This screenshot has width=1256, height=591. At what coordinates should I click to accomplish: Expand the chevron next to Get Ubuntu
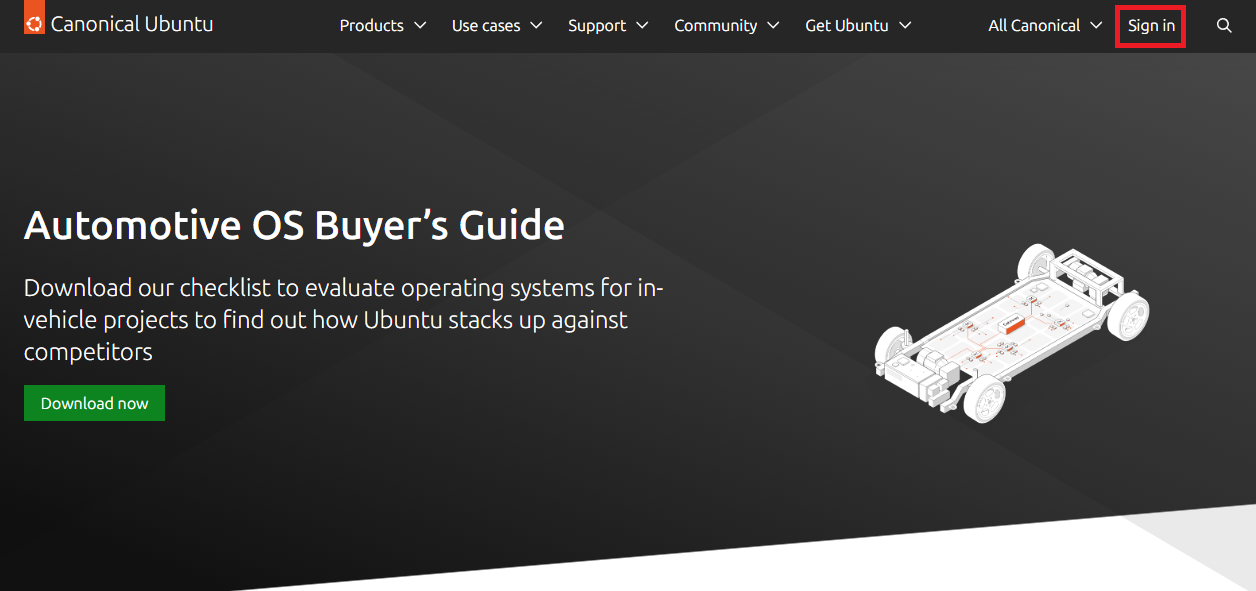(x=905, y=26)
